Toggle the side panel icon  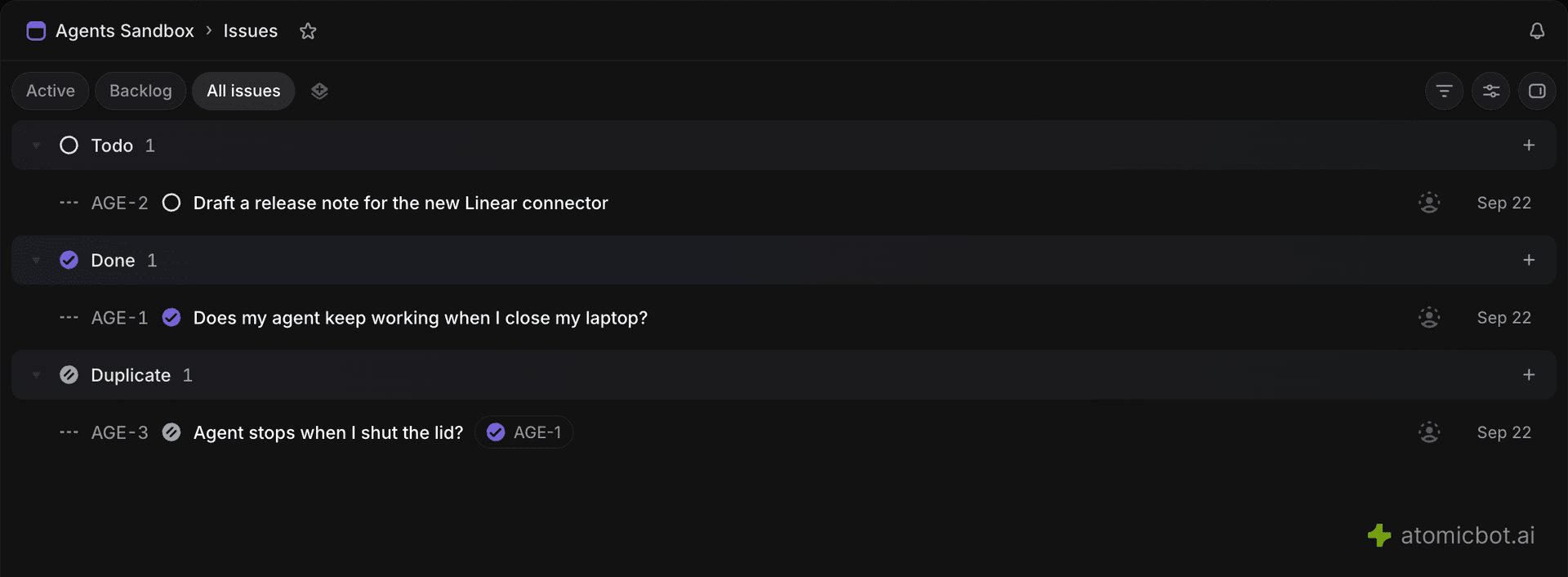tap(1537, 91)
